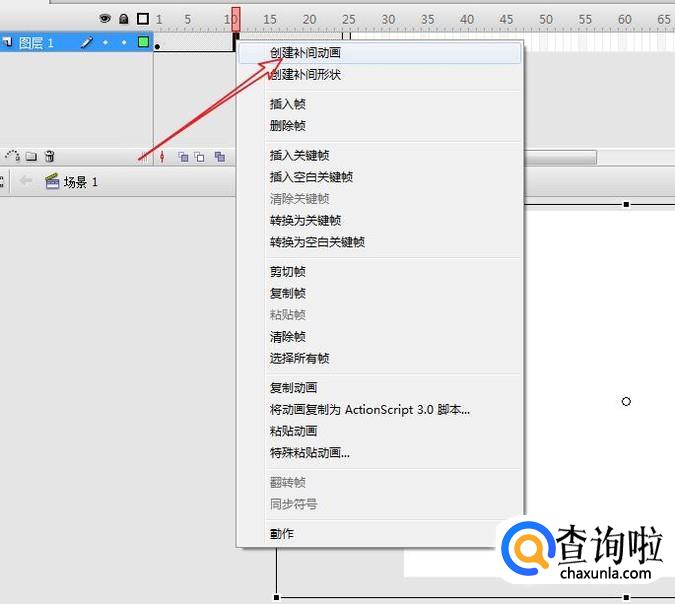Viewport: 675px width, 604px height.
Task: Click the add motion guide icon
Action: click(12, 156)
